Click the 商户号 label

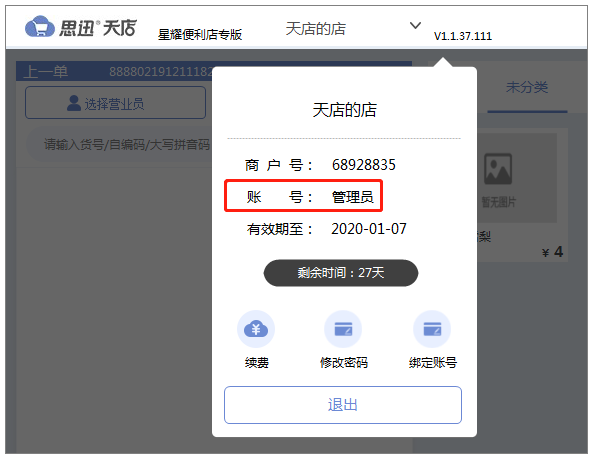[279, 165]
